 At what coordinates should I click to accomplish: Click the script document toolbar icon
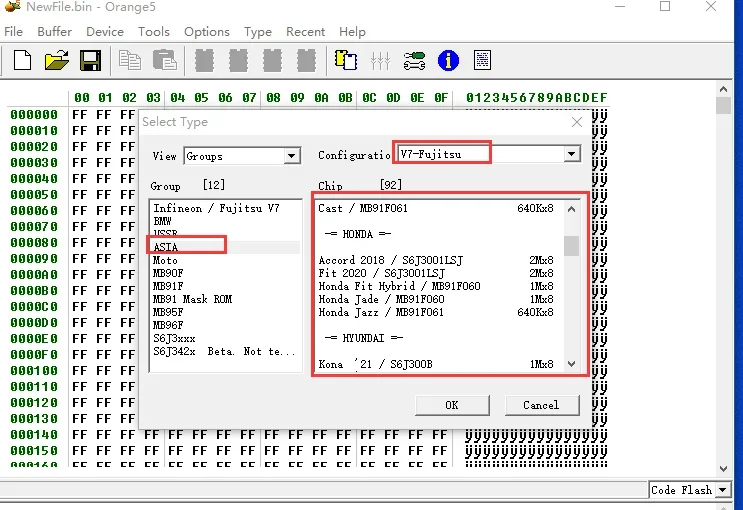[x=482, y=61]
